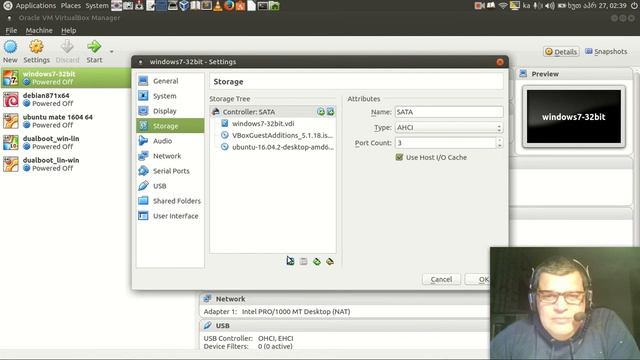
Task: Click the ka keyboard layout indicator
Action: coord(527,5)
